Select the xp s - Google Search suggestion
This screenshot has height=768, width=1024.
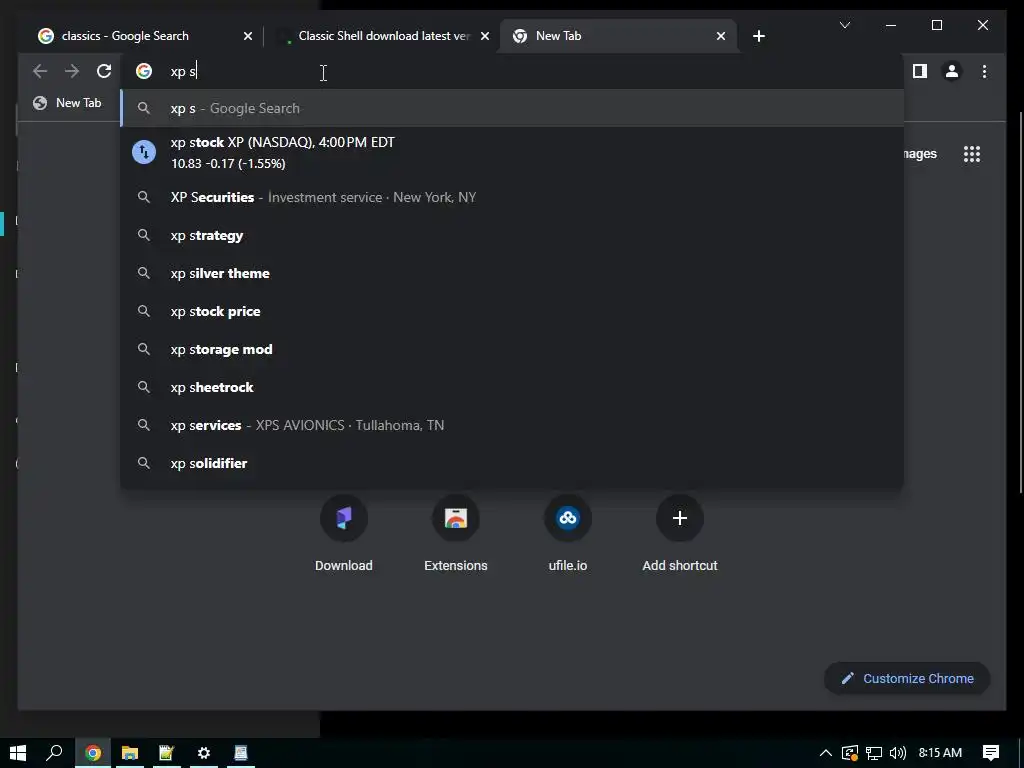(513, 108)
